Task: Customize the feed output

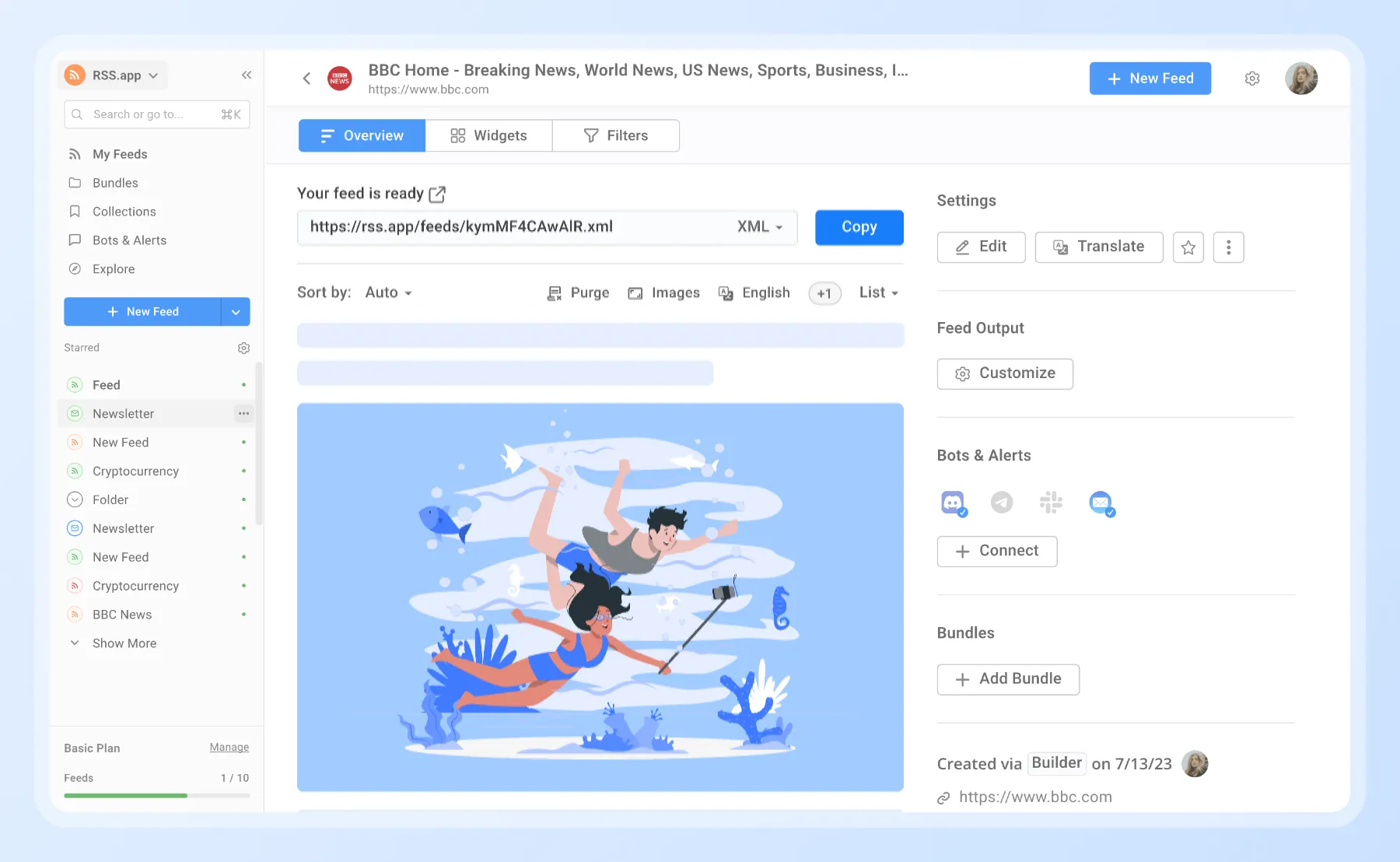Action: [x=1005, y=374]
